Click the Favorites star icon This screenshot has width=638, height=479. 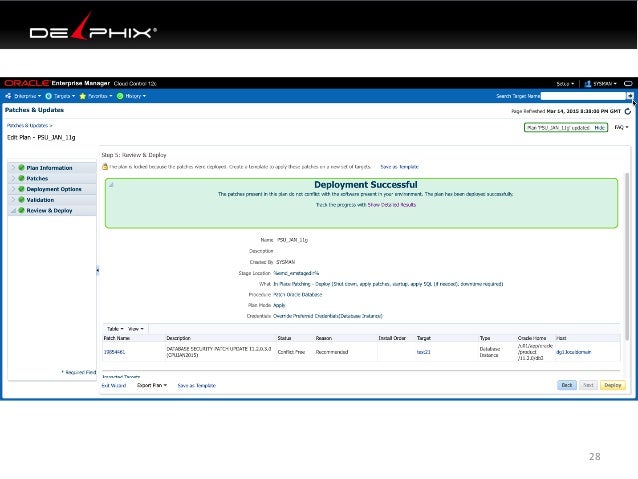click(x=83, y=96)
